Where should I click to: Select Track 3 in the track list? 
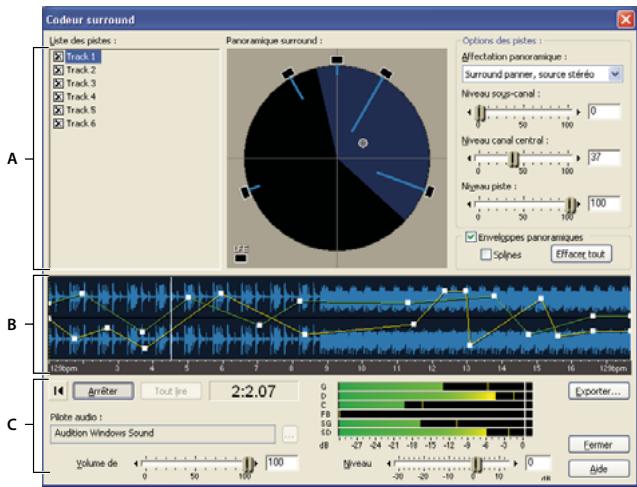81,83
